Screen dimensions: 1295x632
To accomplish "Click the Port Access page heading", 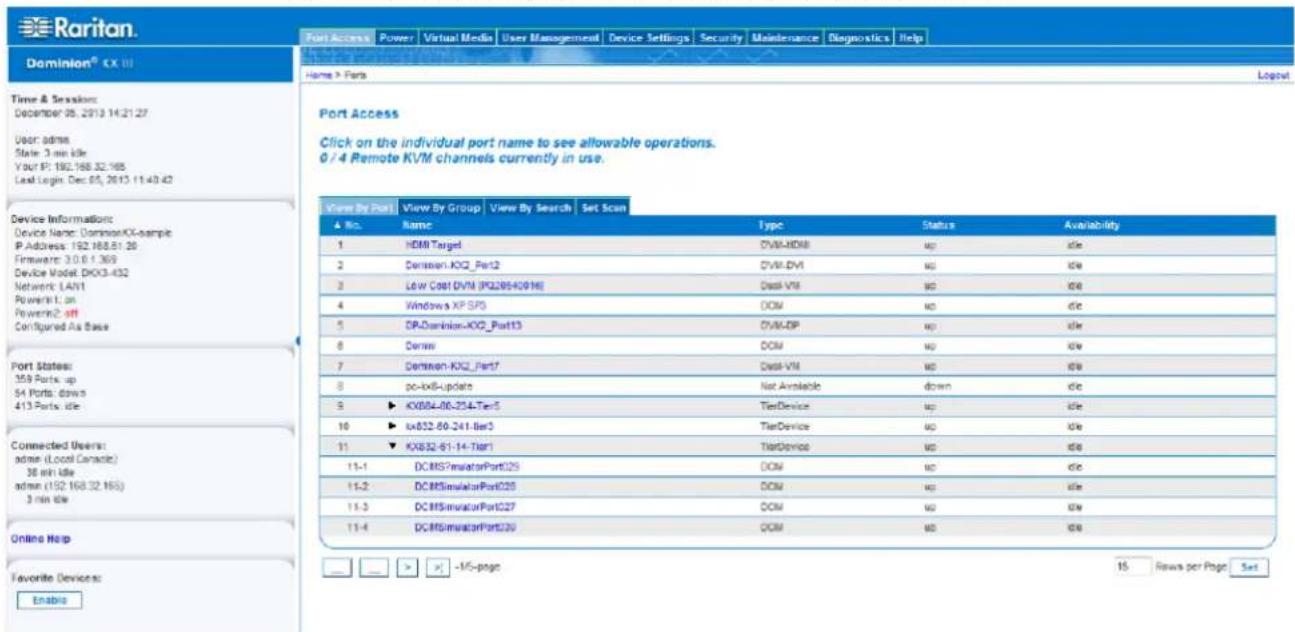I will click(x=358, y=115).
